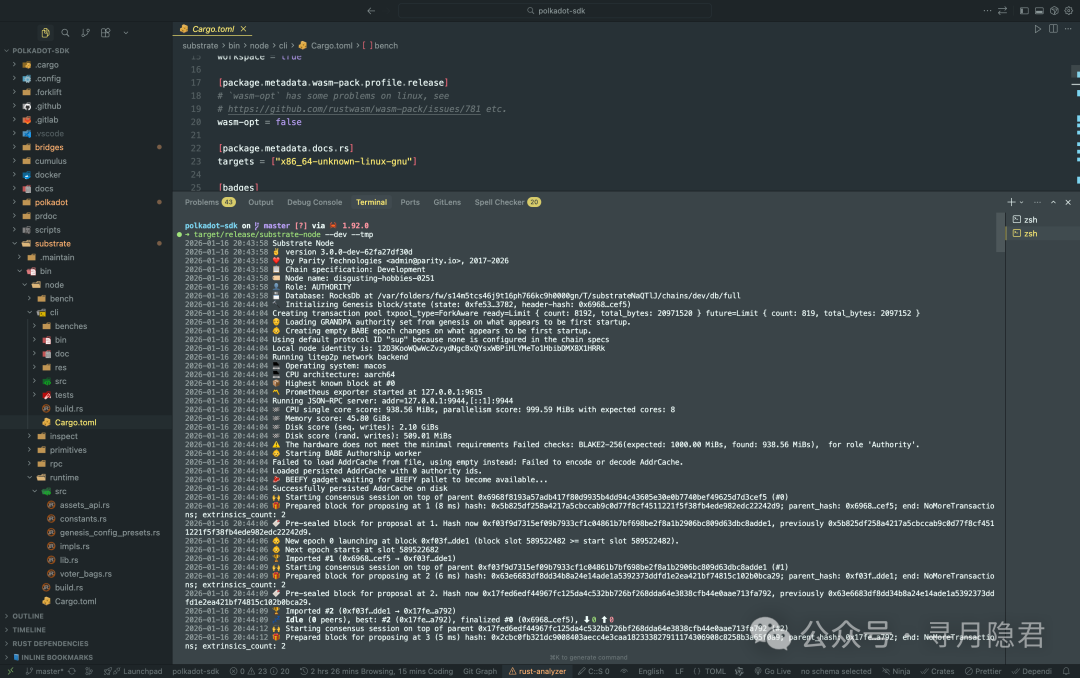Image resolution: width=1080 pixels, height=678 pixels.
Task: Open the terminal launch profile dropdown
Action: coord(1022,202)
